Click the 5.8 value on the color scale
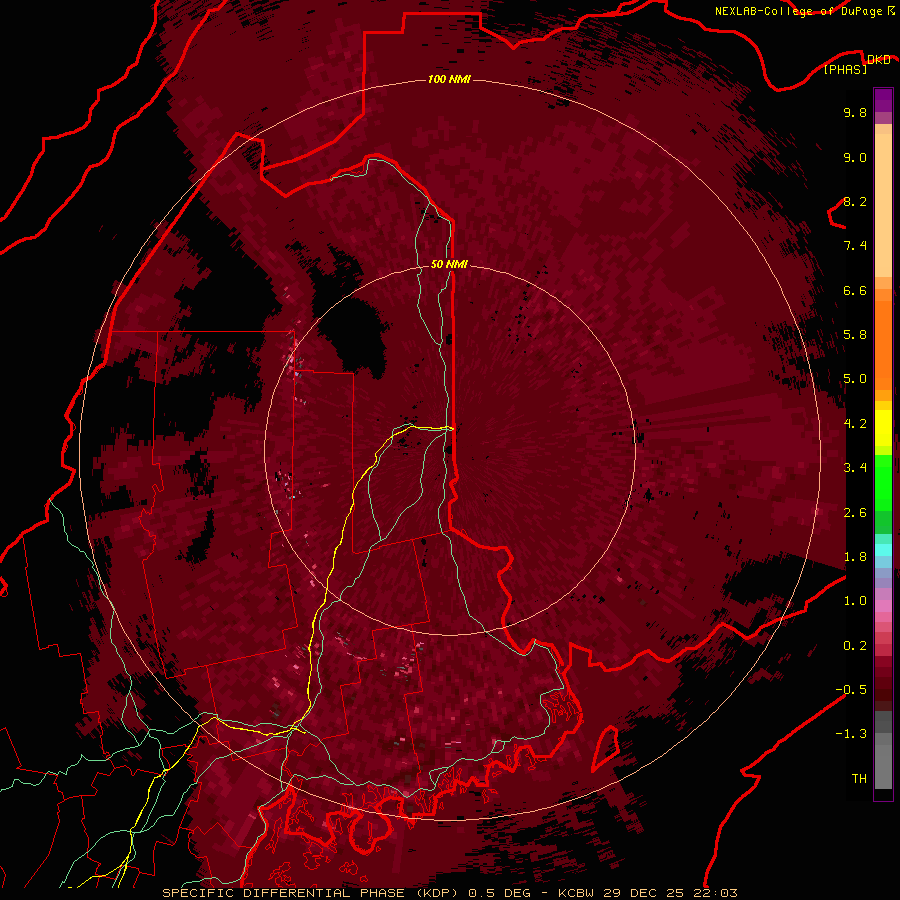 tap(855, 335)
